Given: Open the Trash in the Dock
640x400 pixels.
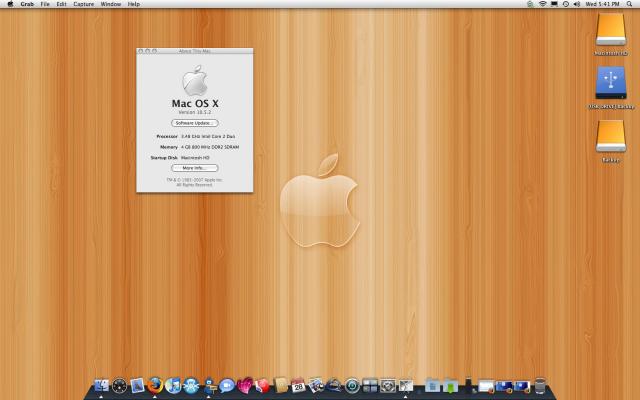Looking at the screenshot, I should [x=540, y=385].
